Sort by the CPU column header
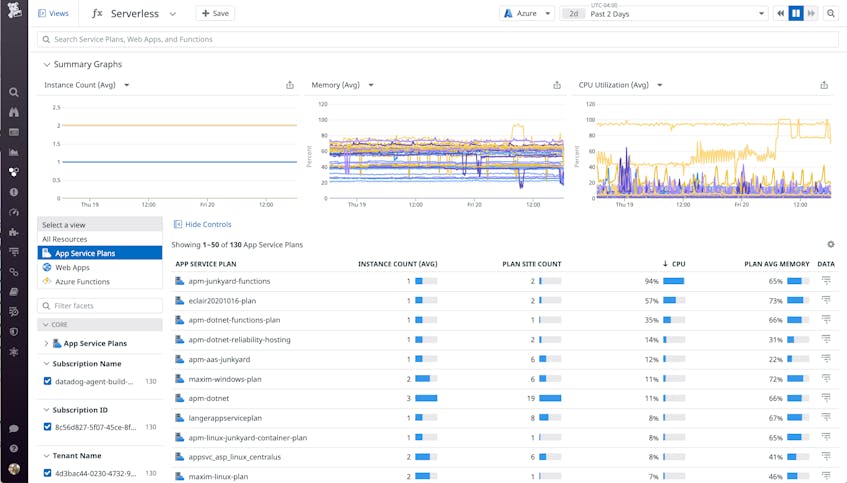The image size is (847, 483). (x=674, y=264)
